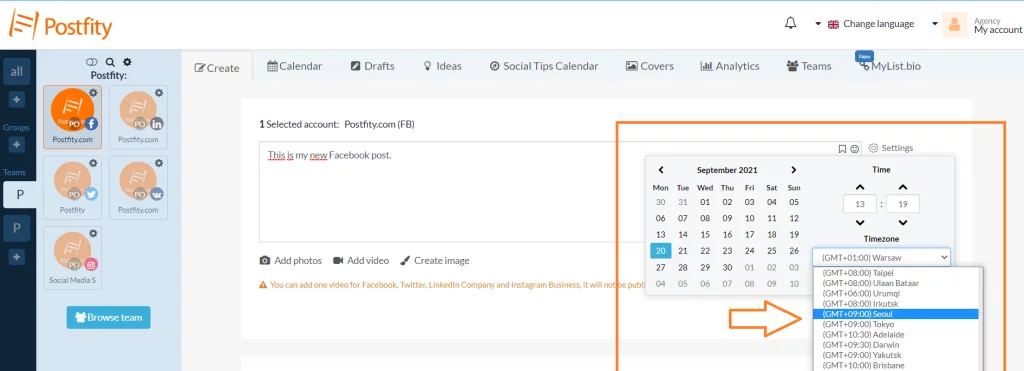
Task: Select the Postfity.com VK account
Action: coord(138,187)
